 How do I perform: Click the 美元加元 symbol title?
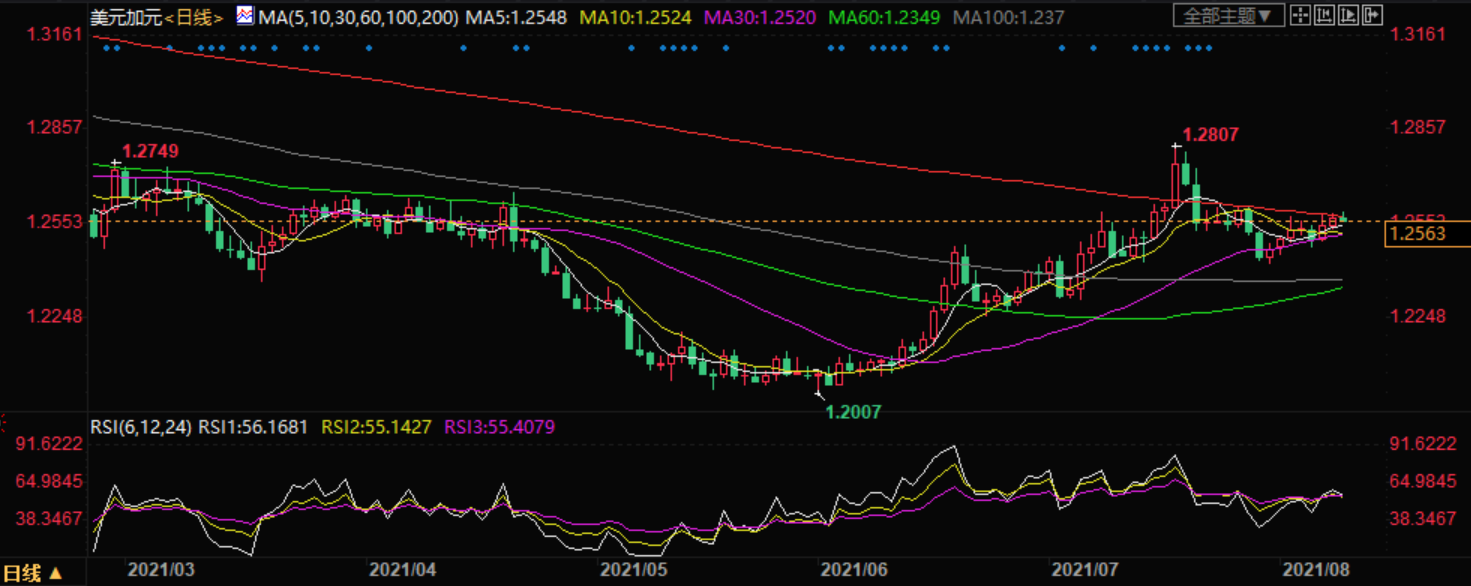tap(125, 17)
